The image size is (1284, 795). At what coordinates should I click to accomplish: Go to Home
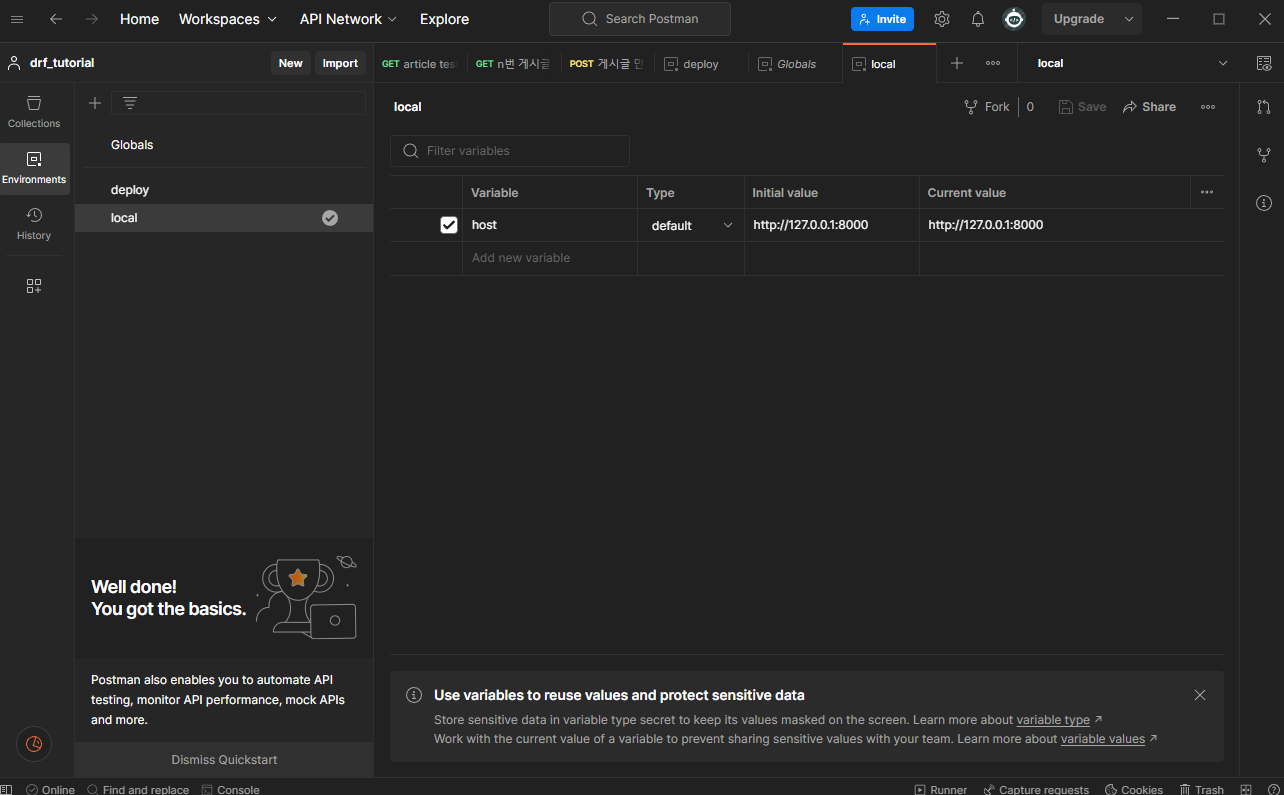pyautogui.click(x=139, y=19)
